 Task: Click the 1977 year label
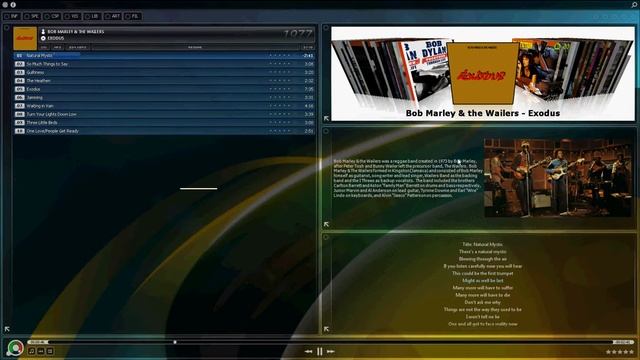298,35
